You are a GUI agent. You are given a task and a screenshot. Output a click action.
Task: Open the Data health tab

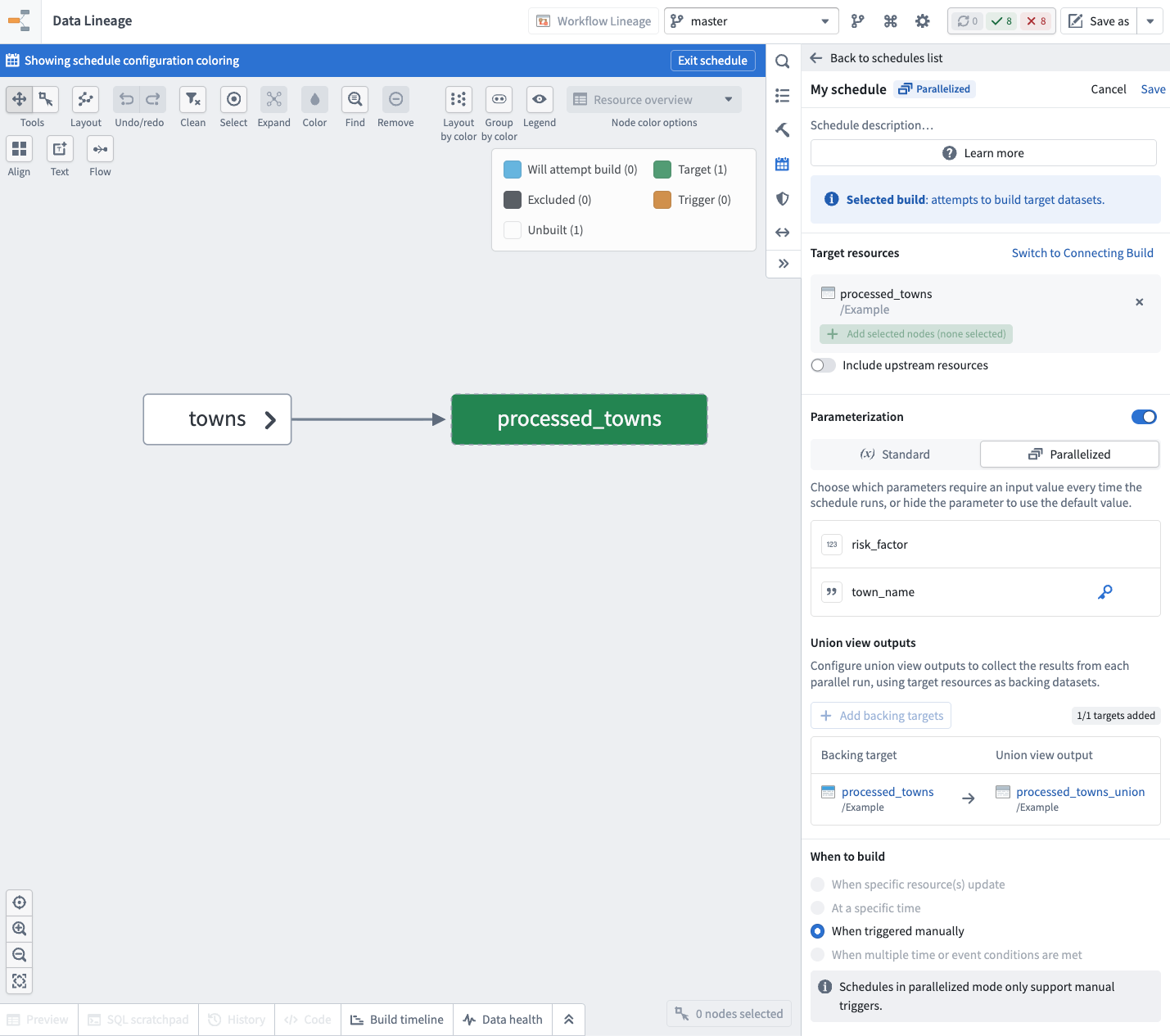503,1020
